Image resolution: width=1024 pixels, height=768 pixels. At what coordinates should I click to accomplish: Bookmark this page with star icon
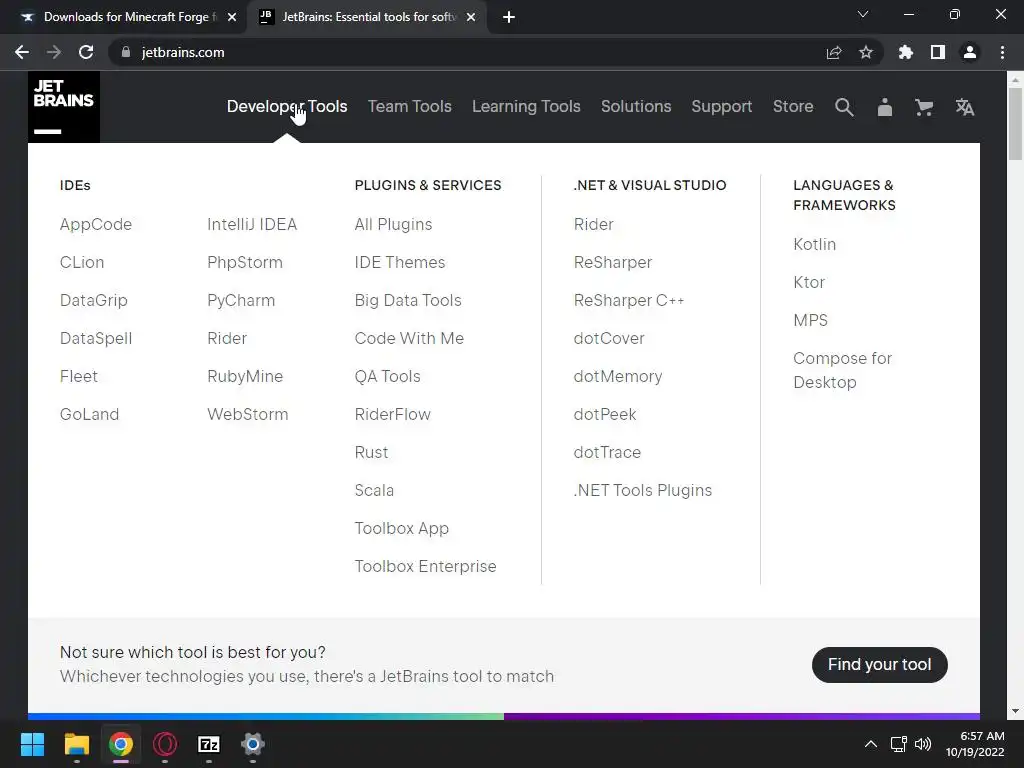tap(866, 52)
